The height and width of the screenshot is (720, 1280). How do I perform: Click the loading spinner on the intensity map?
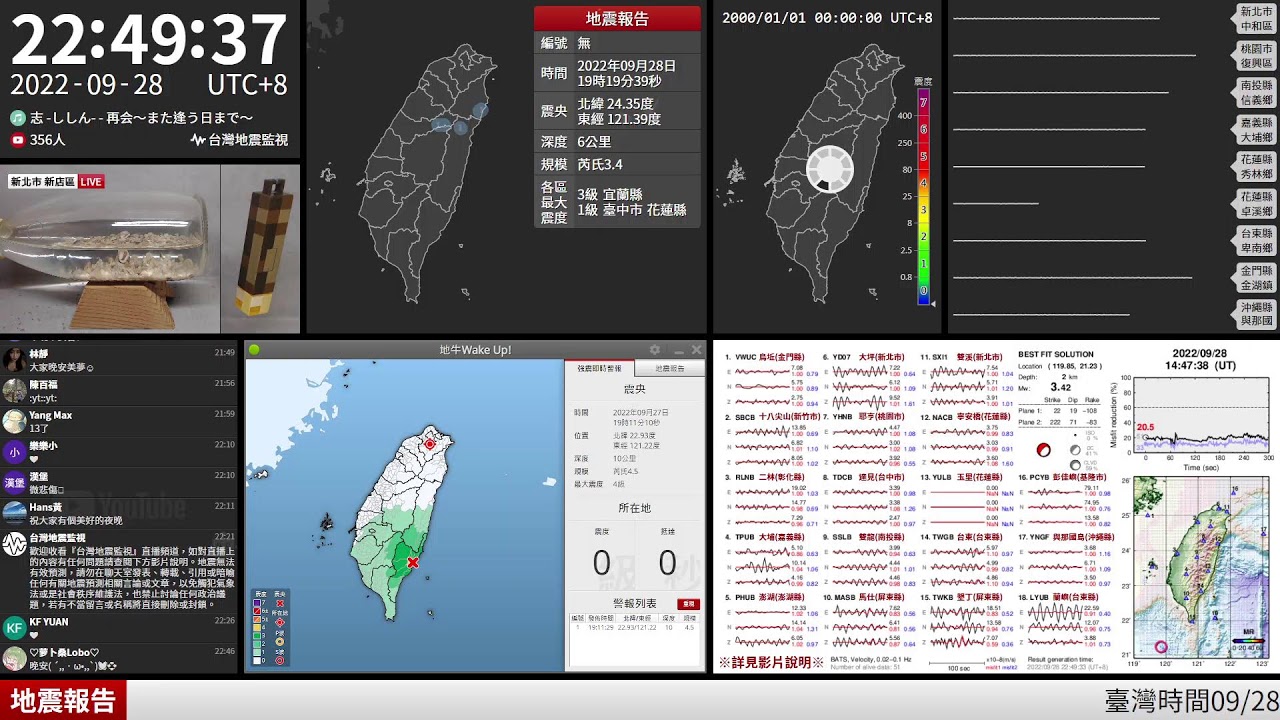[x=828, y=168]
